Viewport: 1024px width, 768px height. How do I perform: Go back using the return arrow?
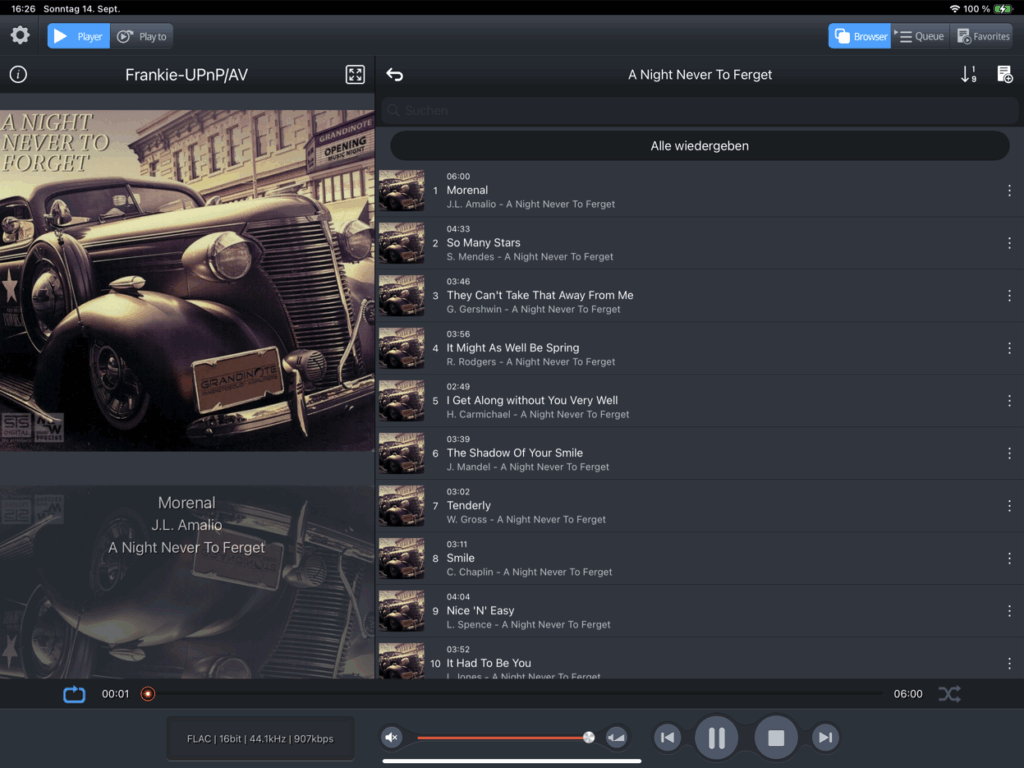point(395,75)
